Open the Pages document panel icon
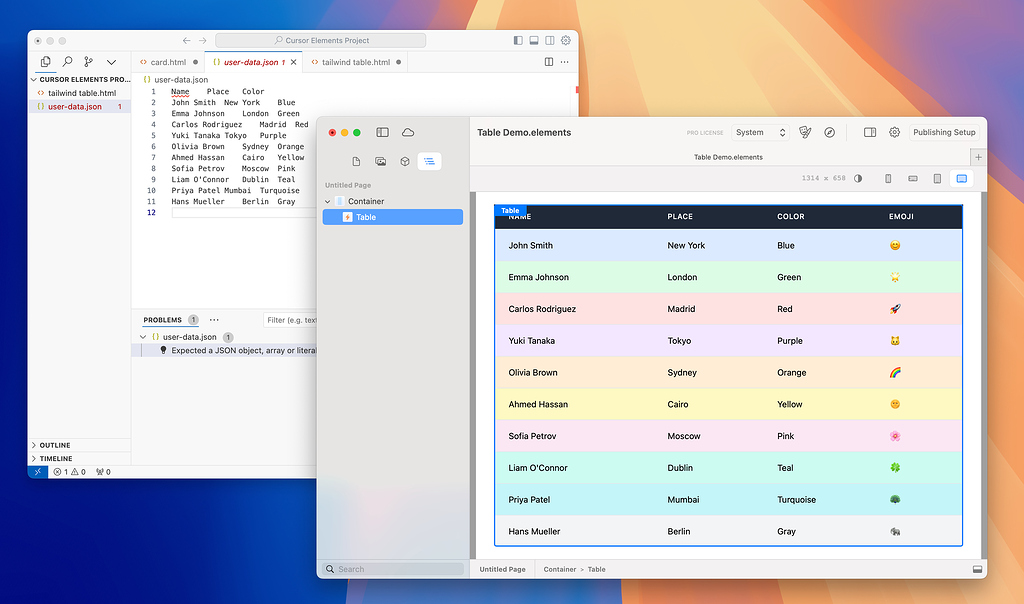The image size is (1024, 604). [x=355, y=161]
